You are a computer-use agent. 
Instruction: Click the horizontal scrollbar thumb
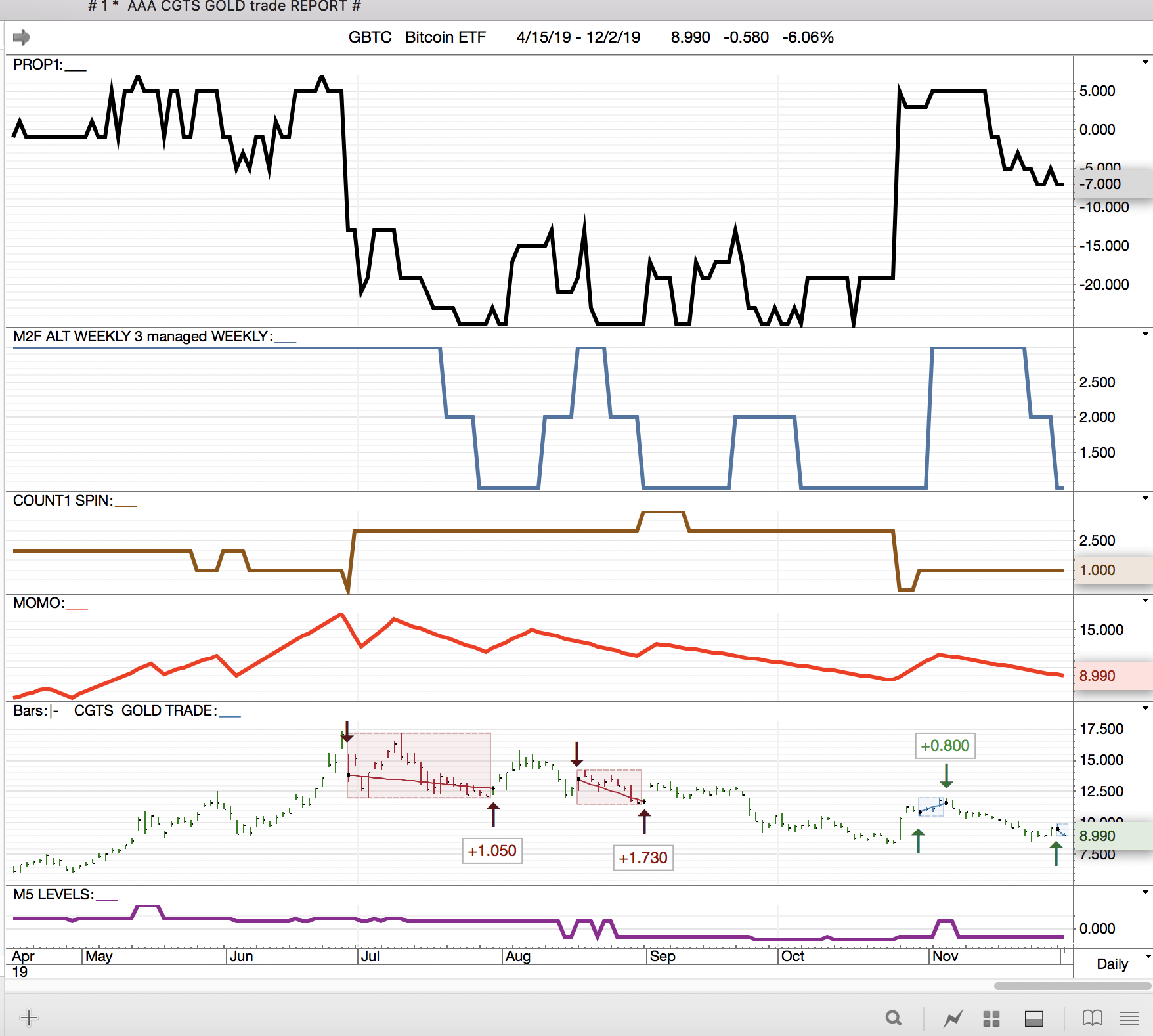click(x=1072, y=986)
